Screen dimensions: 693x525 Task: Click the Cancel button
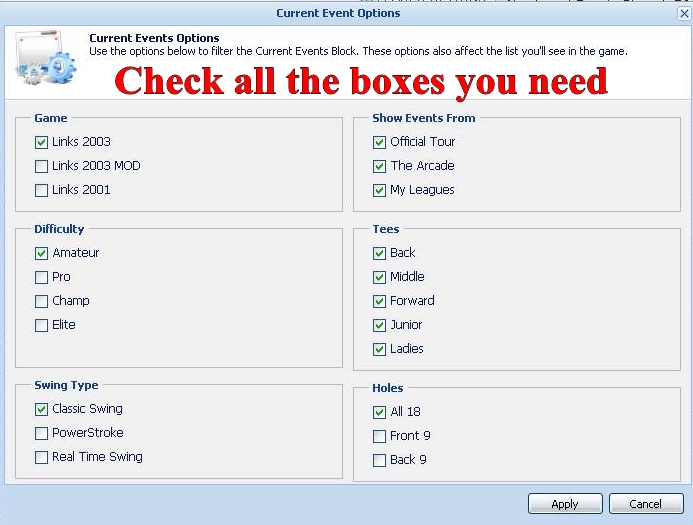point(646,504)
